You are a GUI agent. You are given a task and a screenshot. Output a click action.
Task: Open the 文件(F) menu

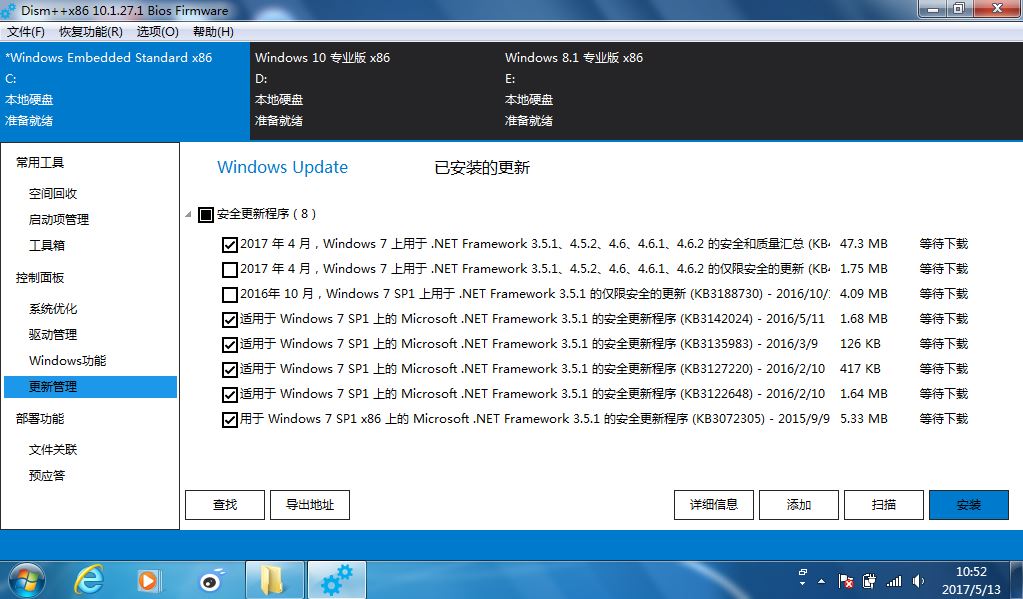click(x=26, y=31)
